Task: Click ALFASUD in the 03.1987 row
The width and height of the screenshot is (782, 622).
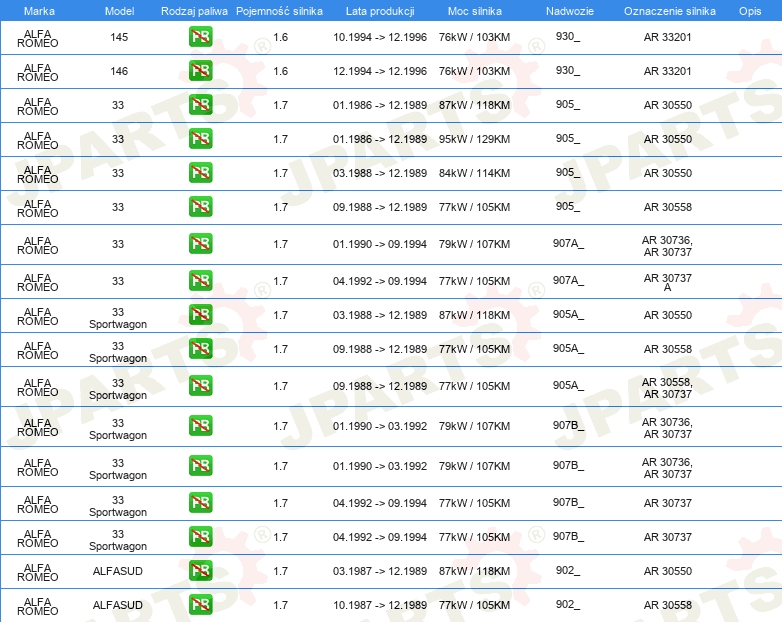Action: pyautogui.click(x=118, y=571)
